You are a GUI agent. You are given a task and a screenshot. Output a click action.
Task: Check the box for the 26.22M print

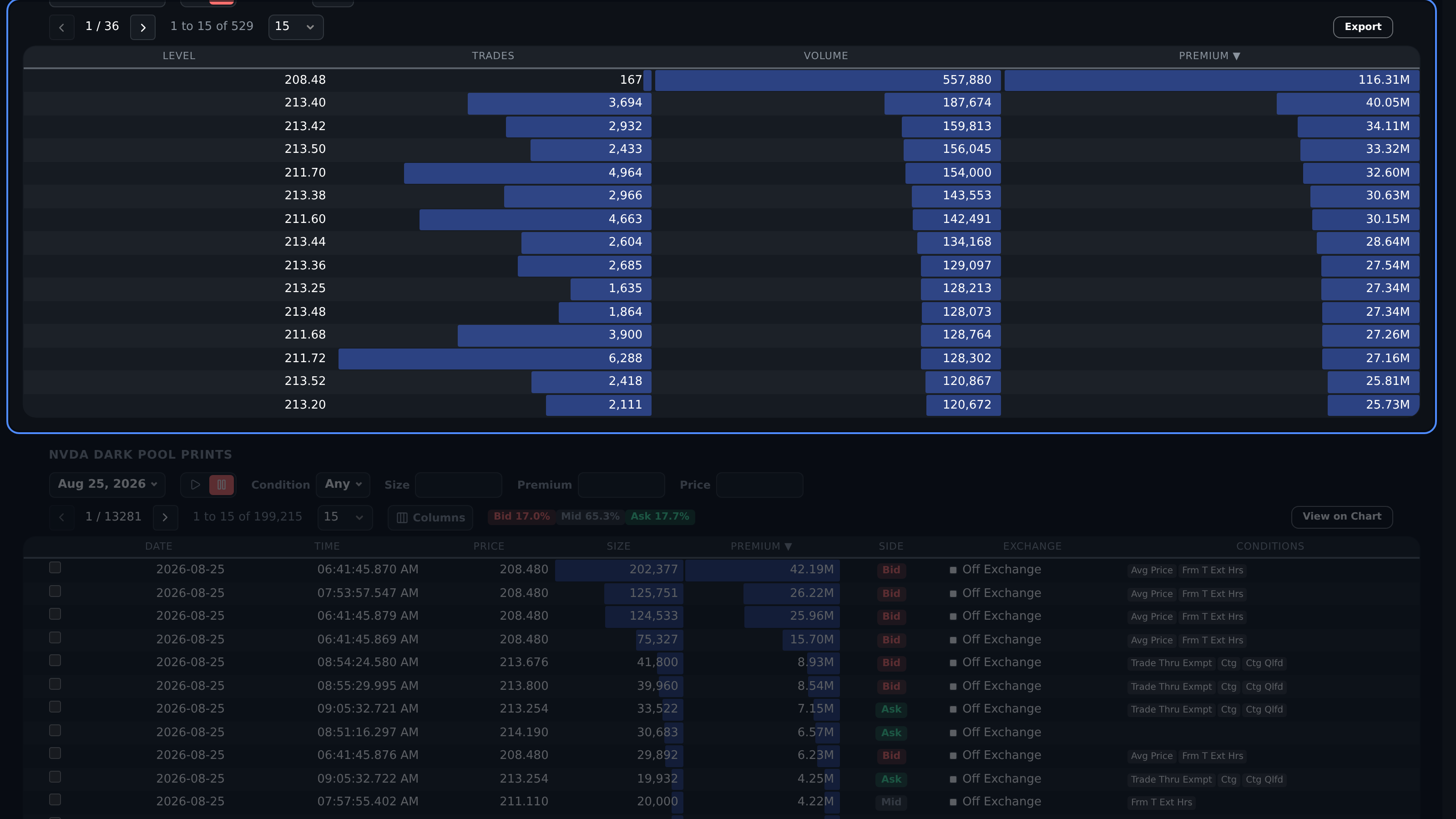55,591
